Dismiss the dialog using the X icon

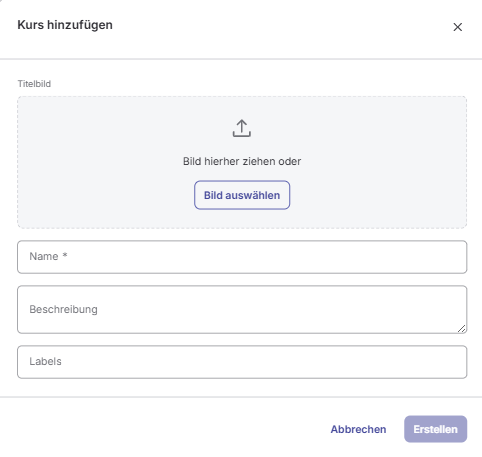tap(458, 27)
